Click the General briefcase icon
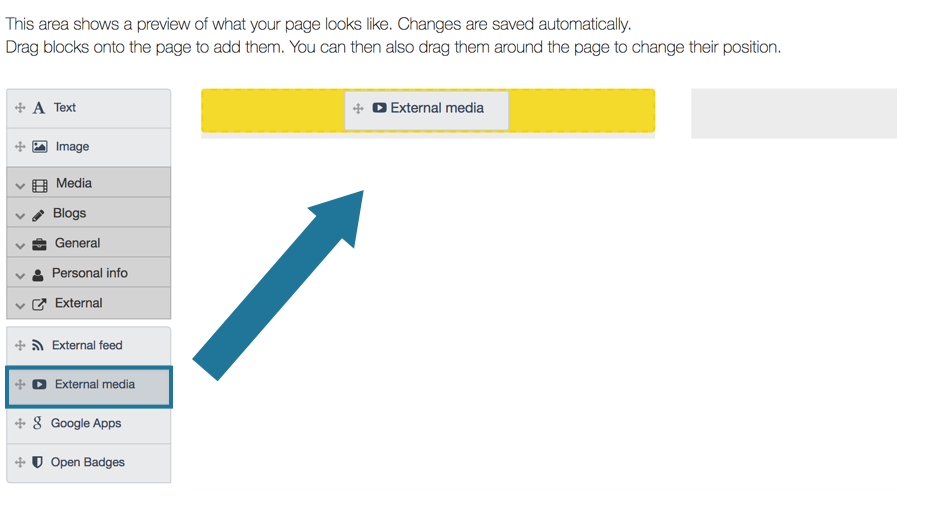Image resolution: width=949 pixels, height=509 pixels. point(39,244)
